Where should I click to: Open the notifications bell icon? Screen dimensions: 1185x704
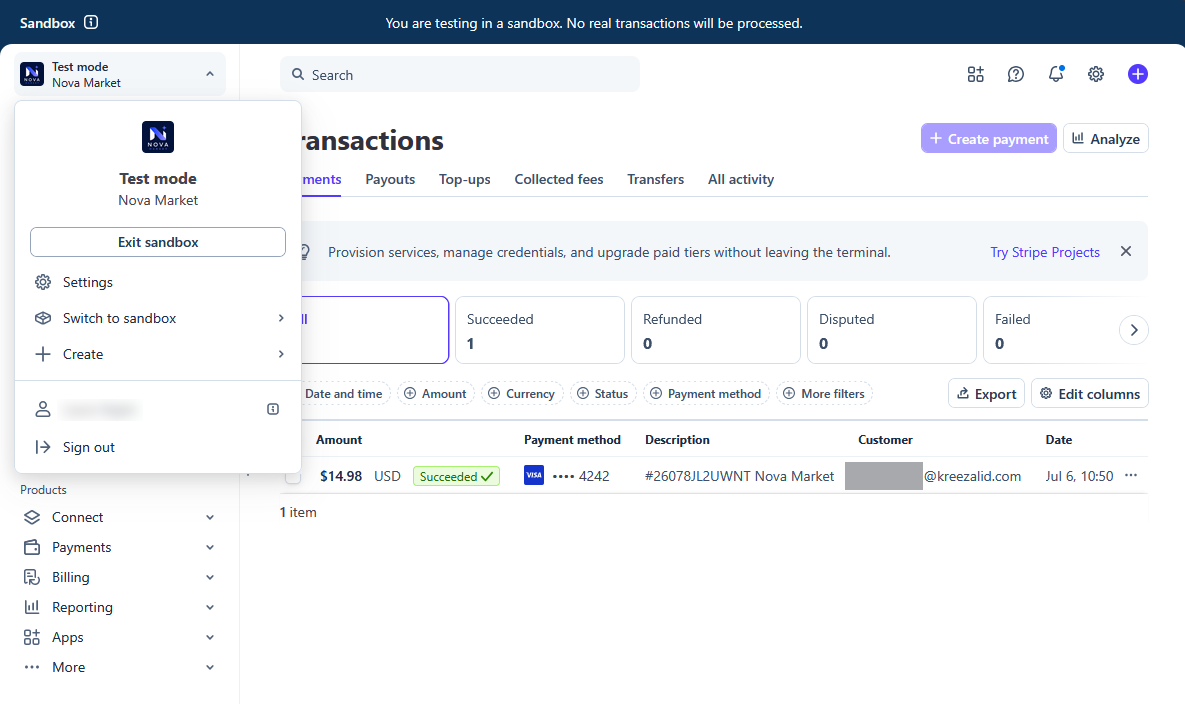point(1056,74)
